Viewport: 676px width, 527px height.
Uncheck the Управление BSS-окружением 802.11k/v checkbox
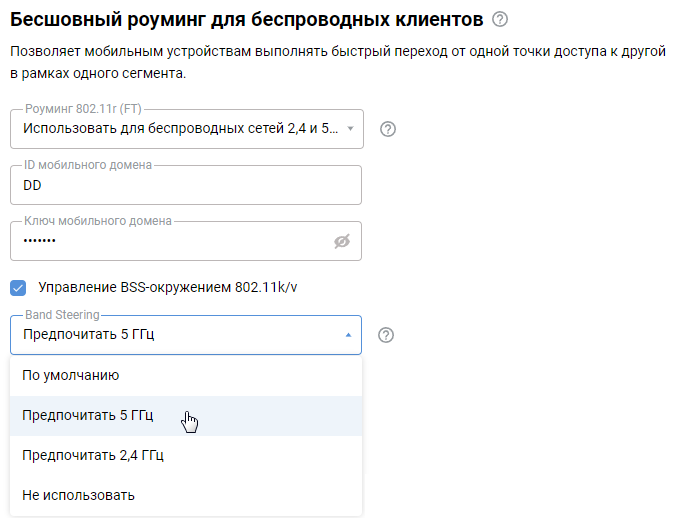(x=19, y=287)
